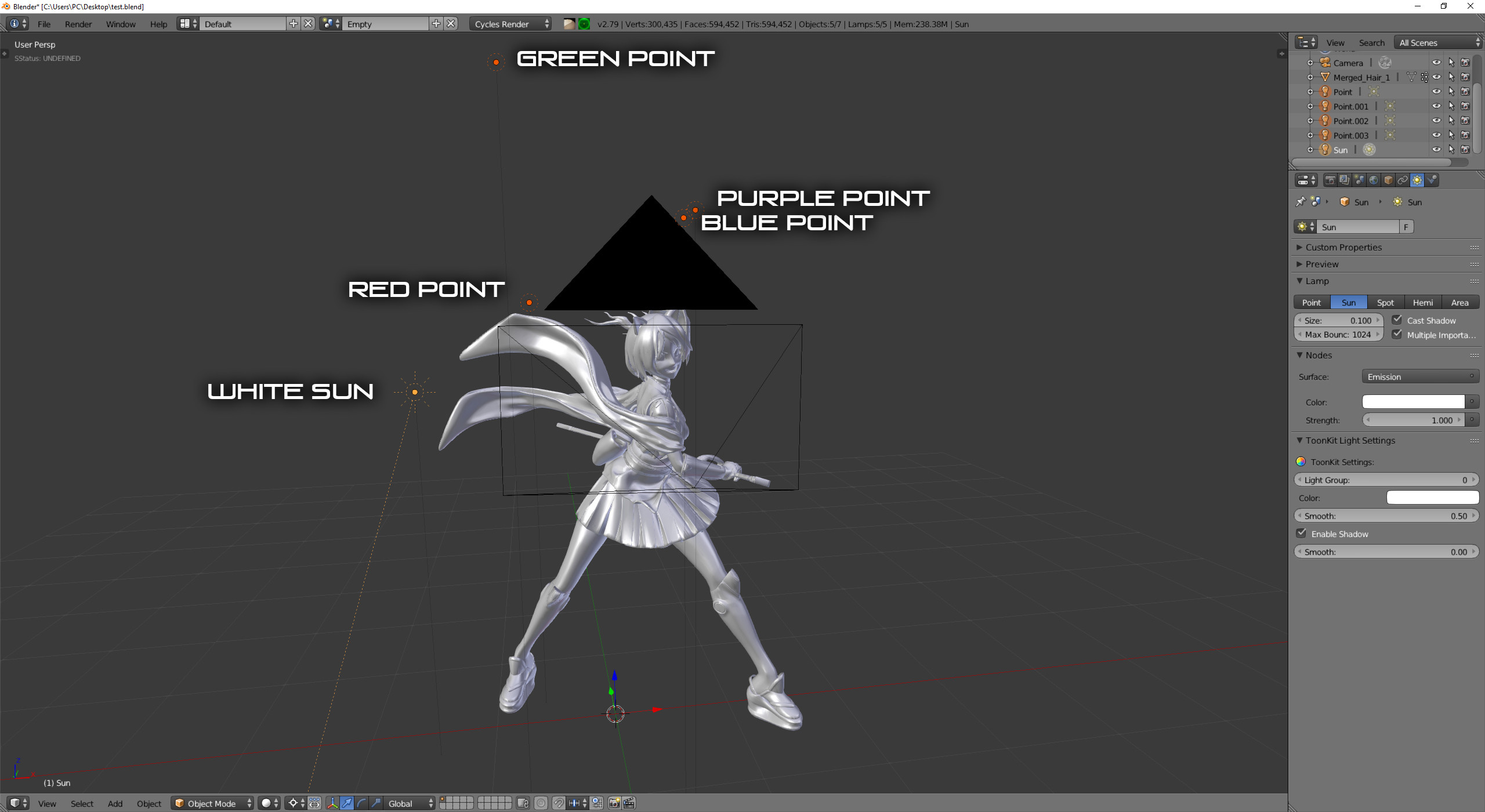
Task: Select the Sun object in the outliner
Action: (1342, 149)
